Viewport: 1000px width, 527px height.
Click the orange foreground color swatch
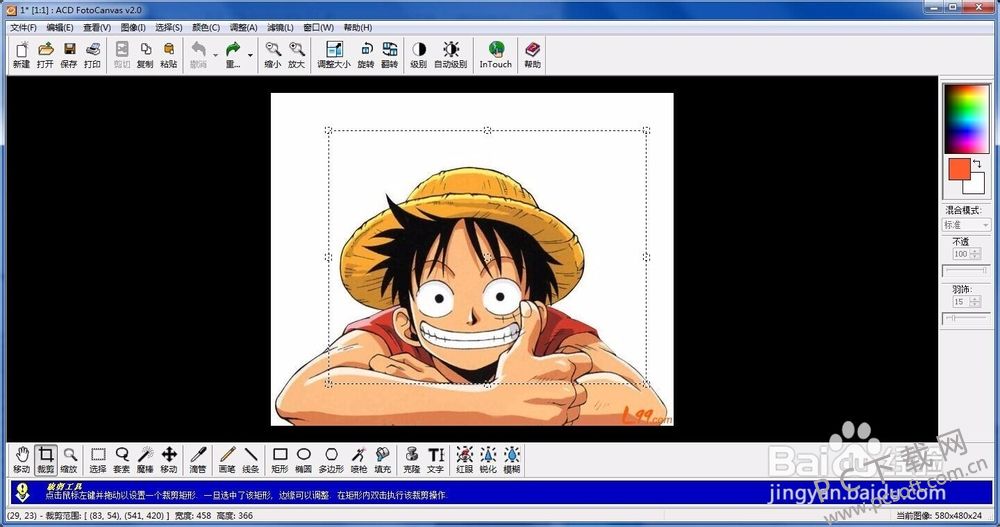959,170
